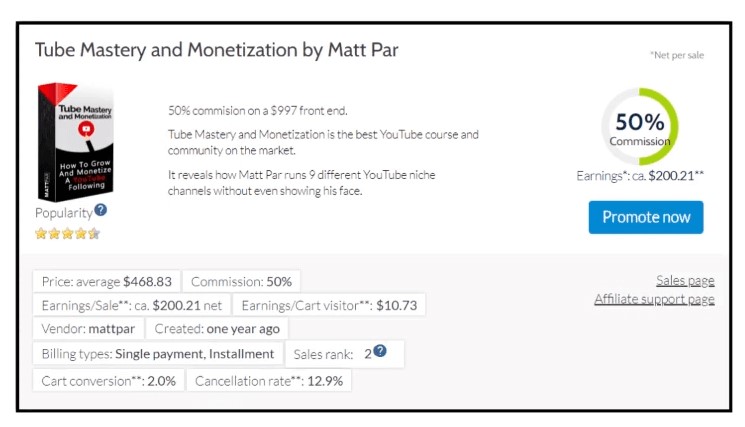745x427 pixels.
Task: Click the Earnings/Sale $200.21 net tag
Action: (132, 305)
